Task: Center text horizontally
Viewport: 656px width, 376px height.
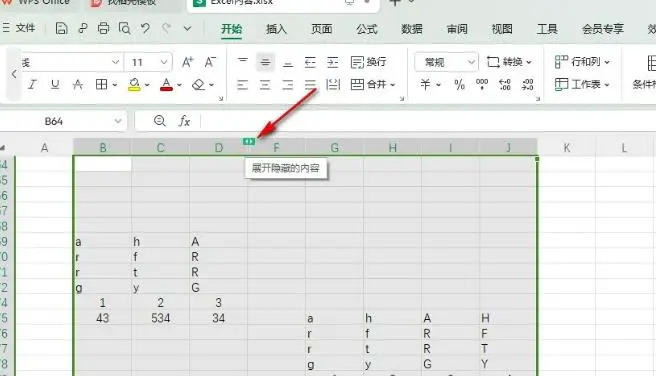Action: pyautogui.click(x=265, y=85)
